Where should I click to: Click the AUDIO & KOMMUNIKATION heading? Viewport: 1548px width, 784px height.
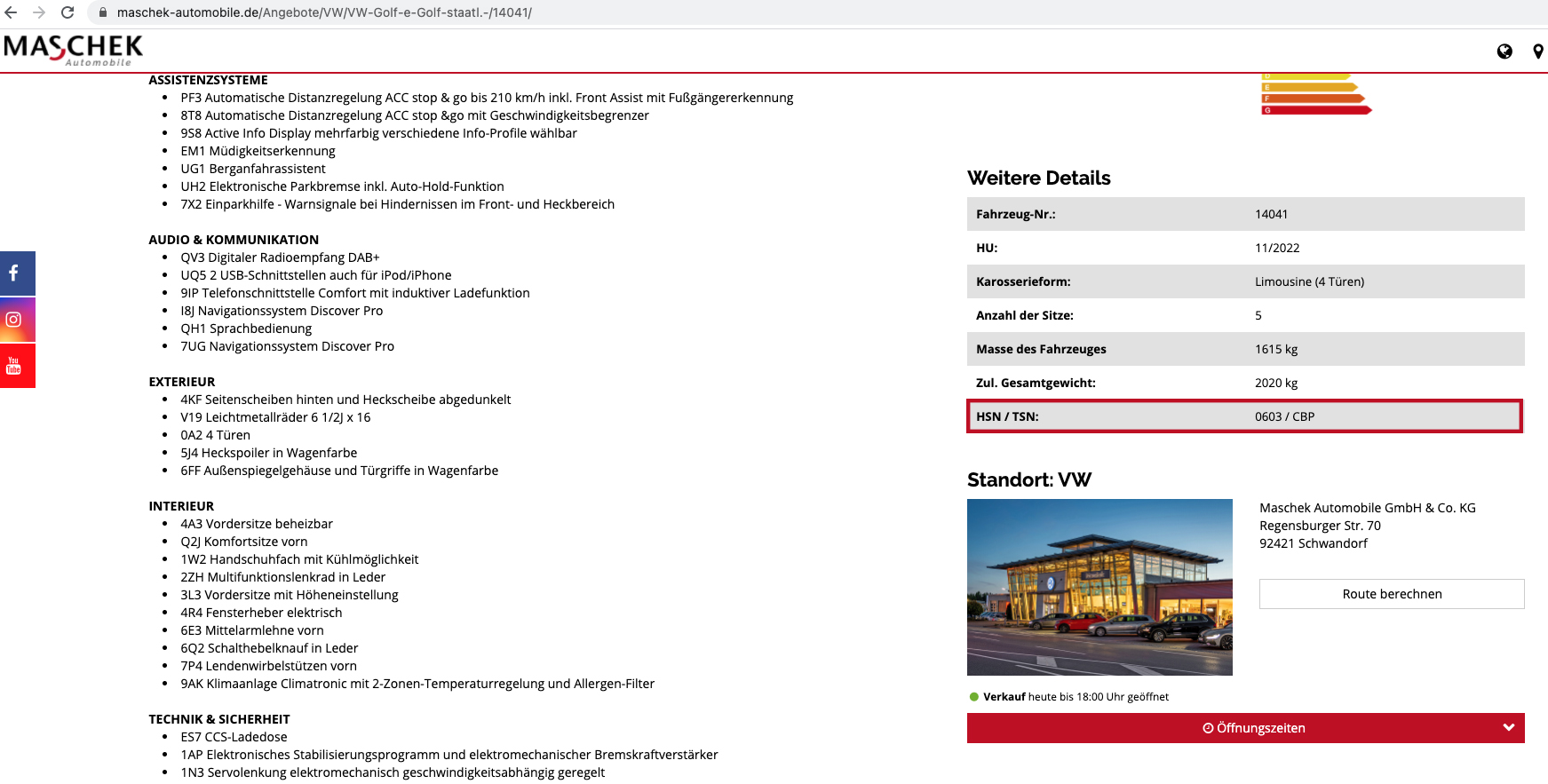pyautogui.click(x=234, y=240)
